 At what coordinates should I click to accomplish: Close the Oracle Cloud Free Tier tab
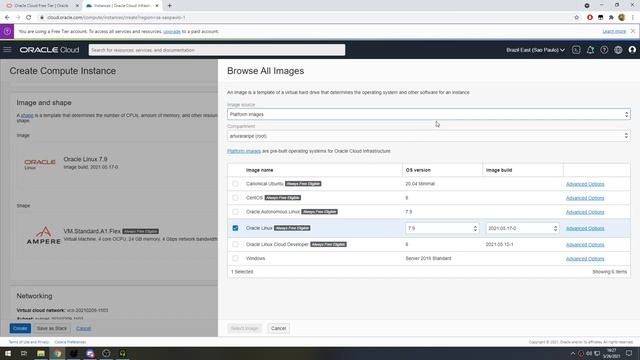(77, 6)
